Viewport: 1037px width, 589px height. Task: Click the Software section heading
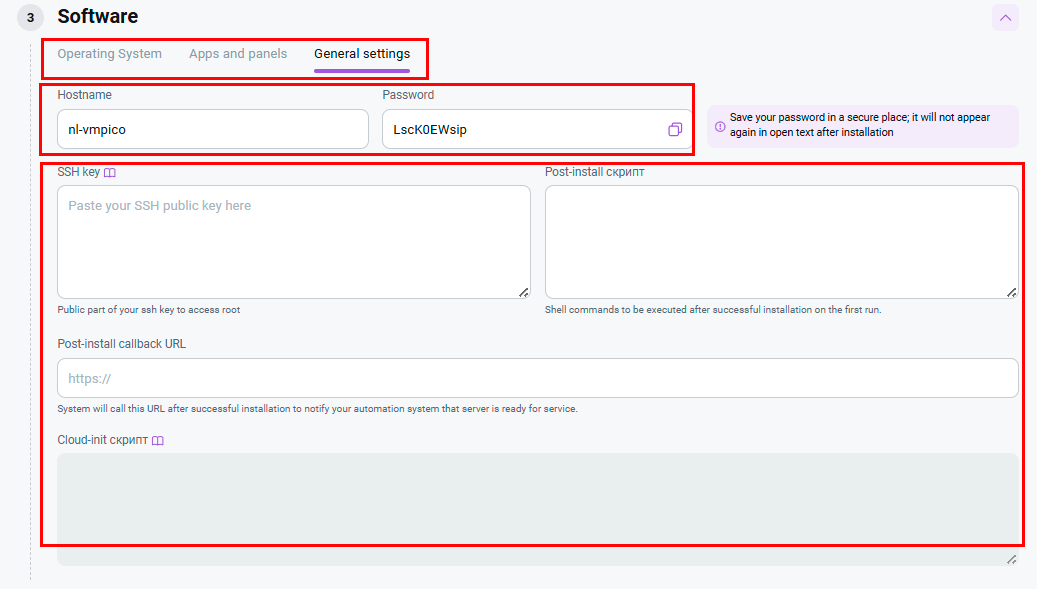coord(98,17)
